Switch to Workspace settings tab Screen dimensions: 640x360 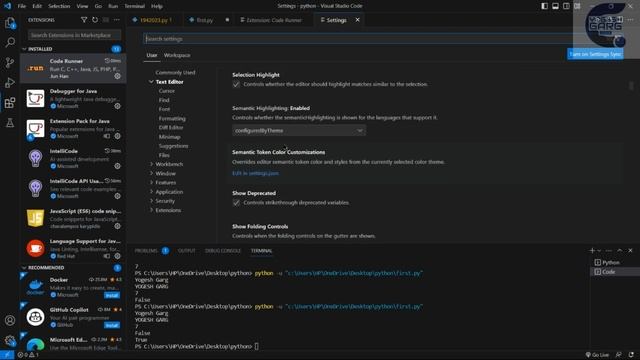[x=177, y=55]
